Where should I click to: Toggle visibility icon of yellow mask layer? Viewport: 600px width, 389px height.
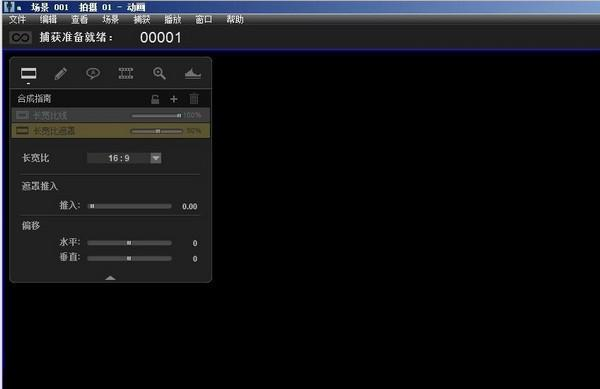click(22, 131)
